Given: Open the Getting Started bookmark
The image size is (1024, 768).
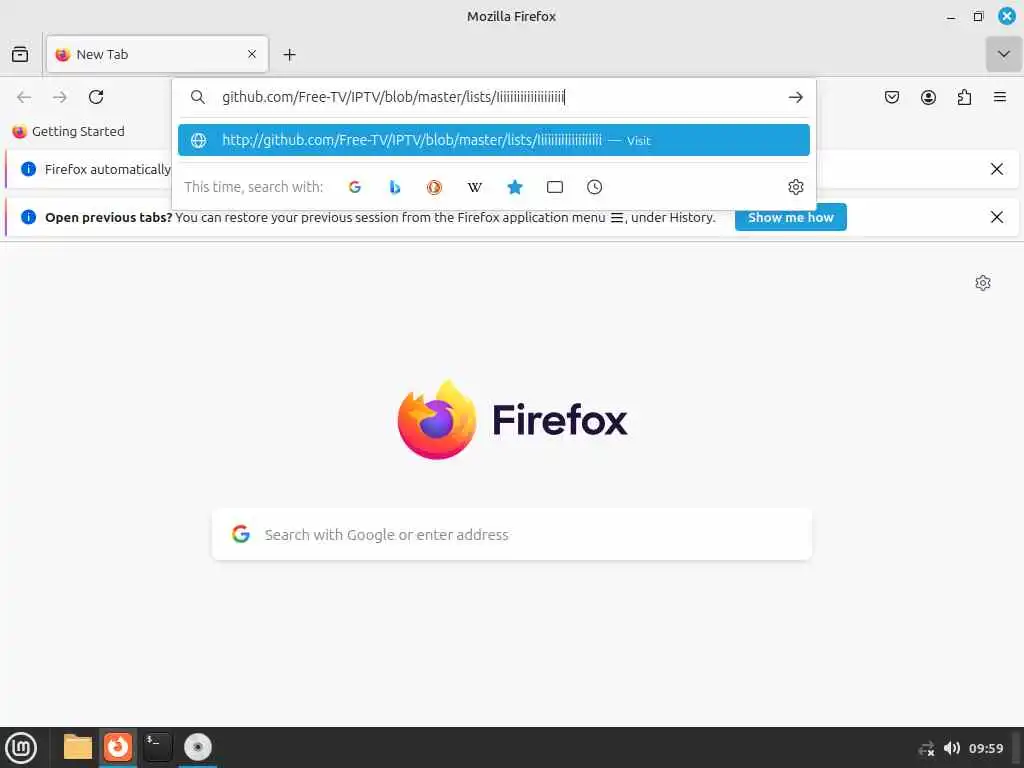Looking at the screenshot, I should 69,131.
